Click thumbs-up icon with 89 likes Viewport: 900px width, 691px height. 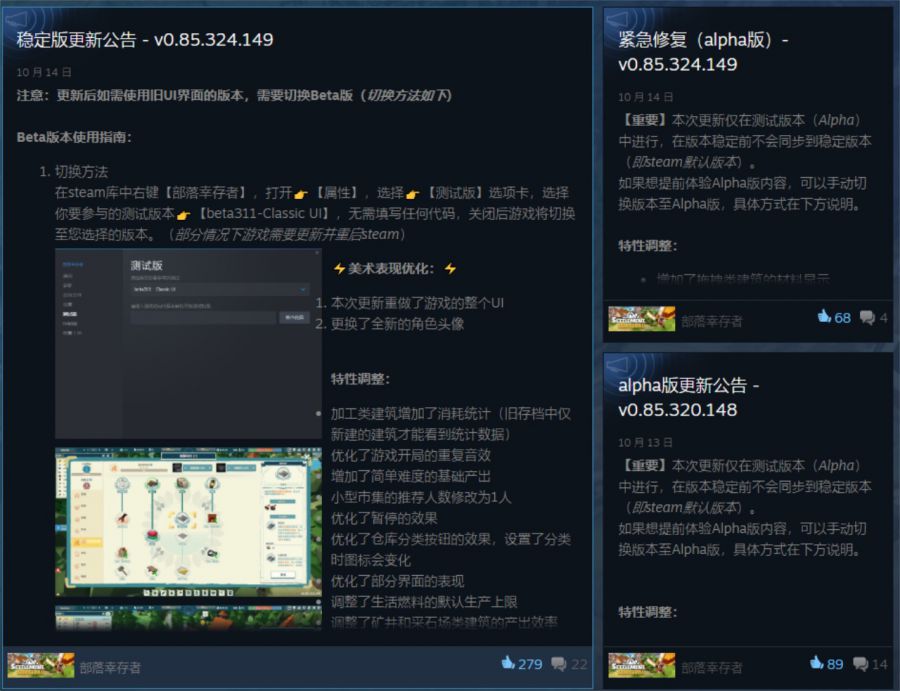(x=817, y=663)
